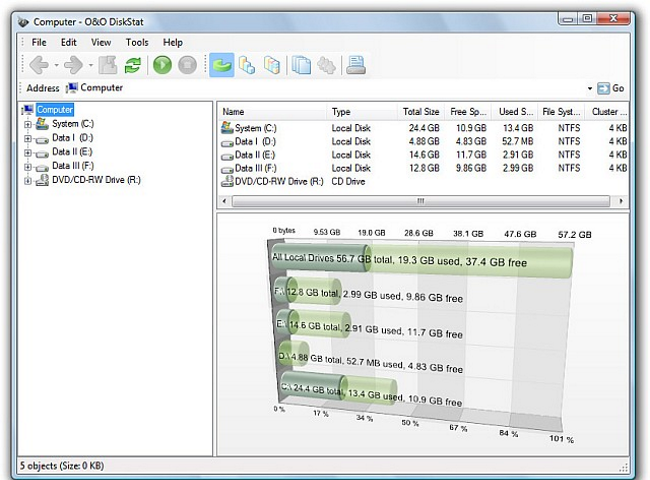Expand Data II (E:) tree node
The height and width of the screenshot is (480, 650).
(28, 153)
